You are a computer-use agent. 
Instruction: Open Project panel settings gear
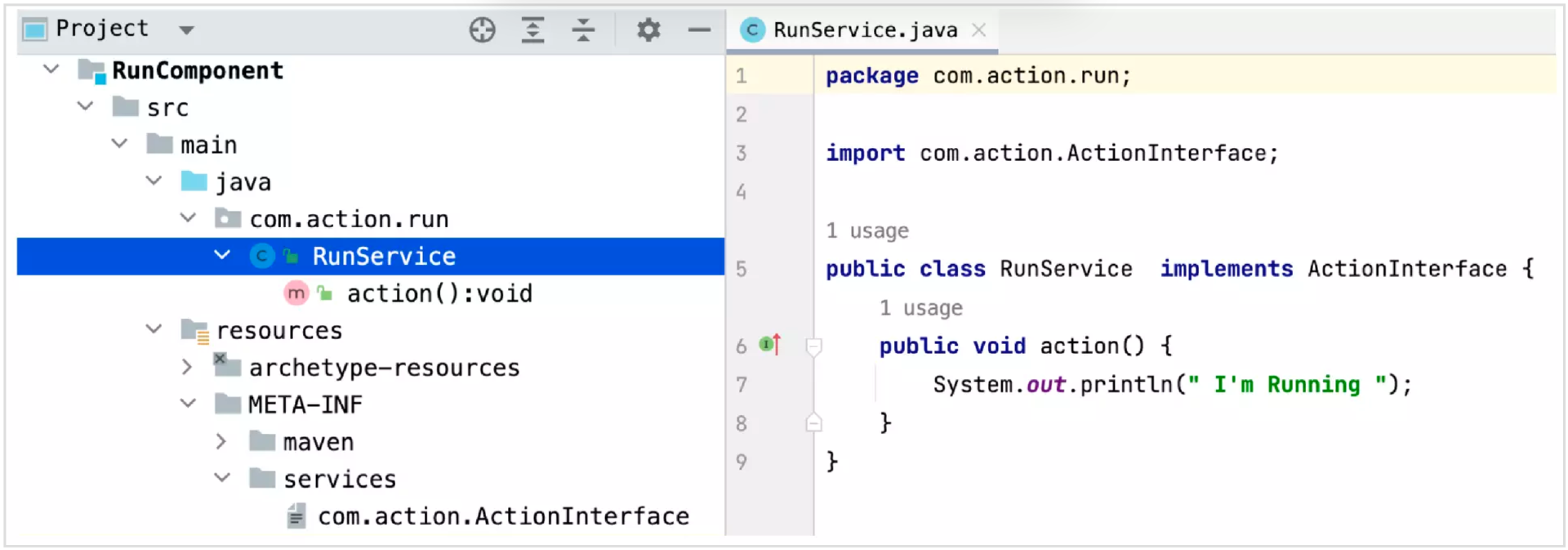pos(648,30)
